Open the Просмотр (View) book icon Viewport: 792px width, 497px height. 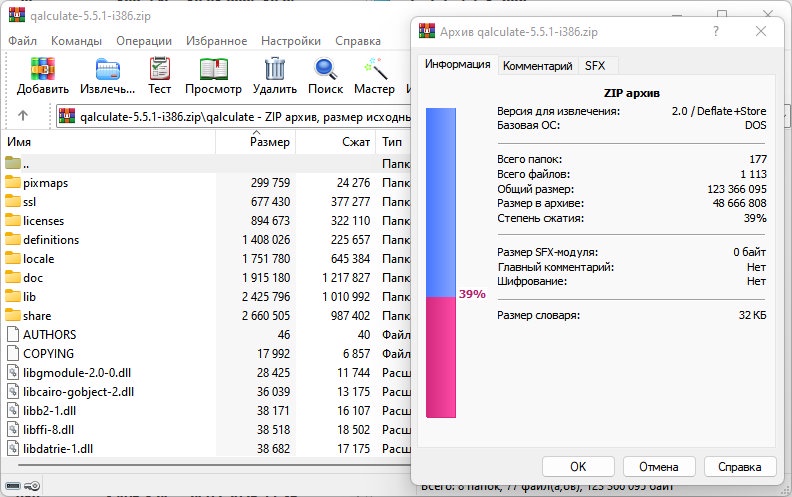(x=213, y=69)
